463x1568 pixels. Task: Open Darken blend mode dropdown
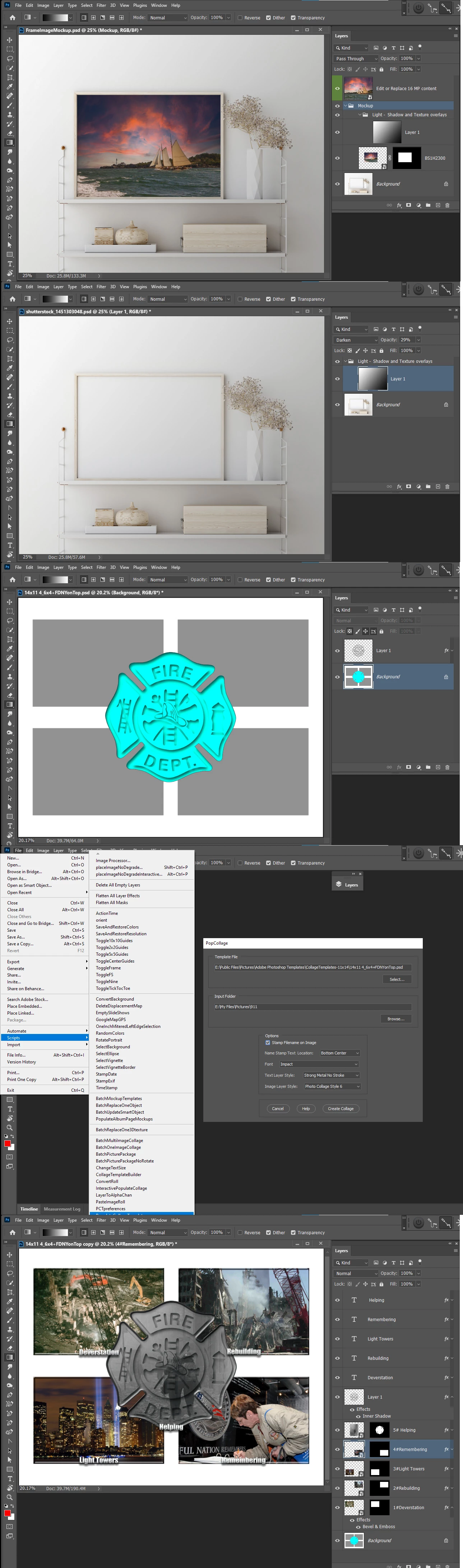click(356, 340)
